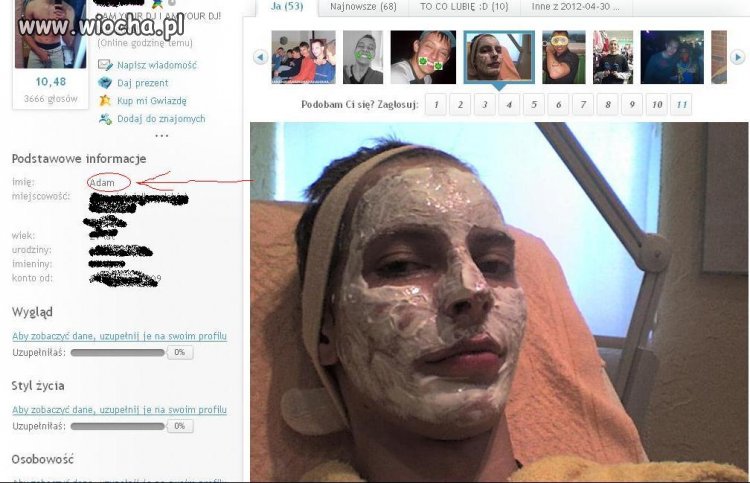This screenshot has width=750, height=483.
Task: Vote 2 for this photo
Action: tap(460, 104)
